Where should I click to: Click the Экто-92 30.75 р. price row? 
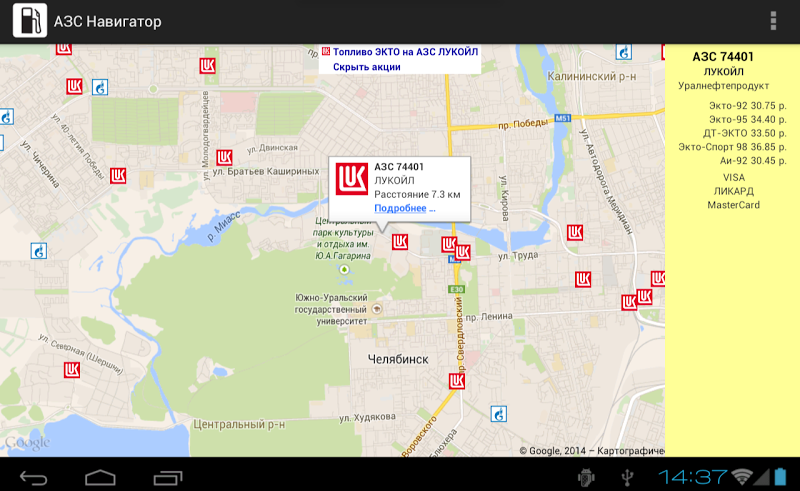point(747,106)
